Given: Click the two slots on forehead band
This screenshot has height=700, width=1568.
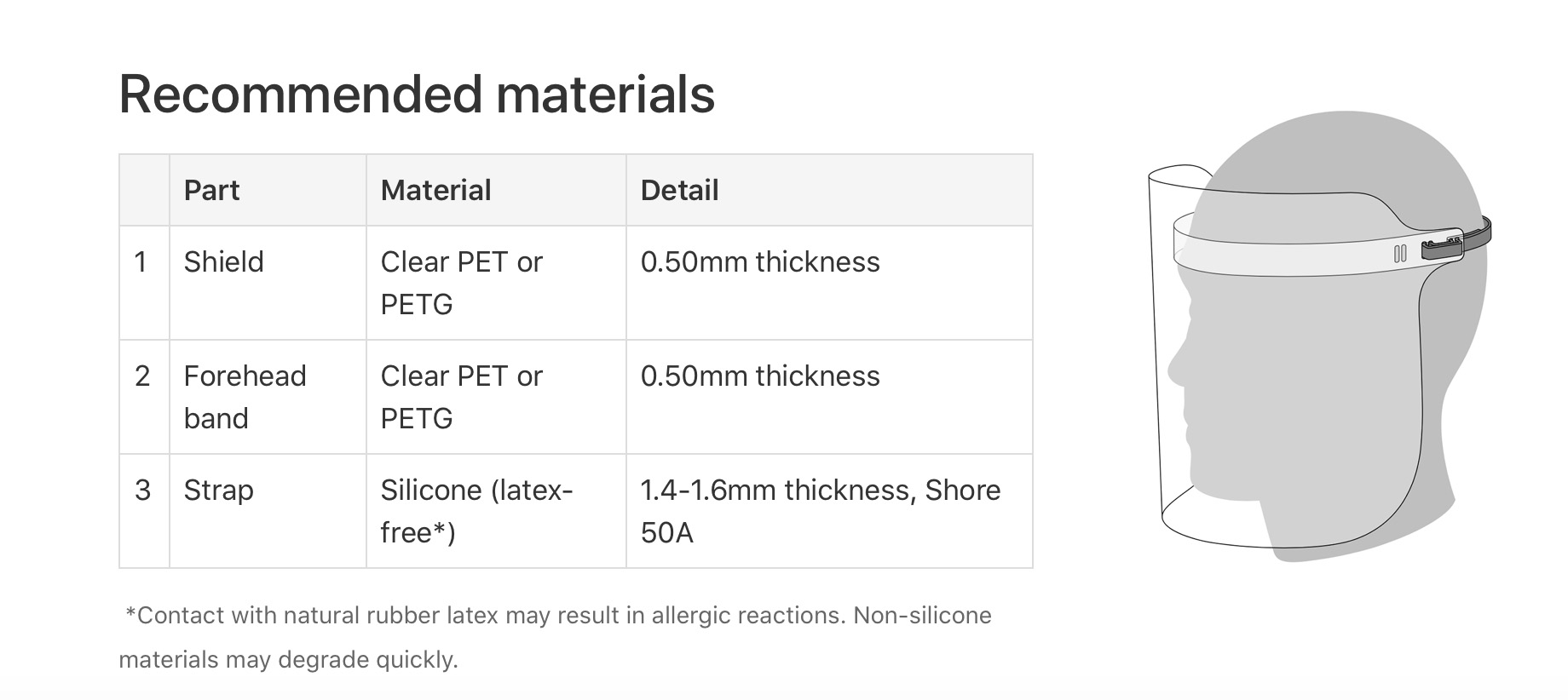Looking at the screenshot, I should (x=1399, y=254).
